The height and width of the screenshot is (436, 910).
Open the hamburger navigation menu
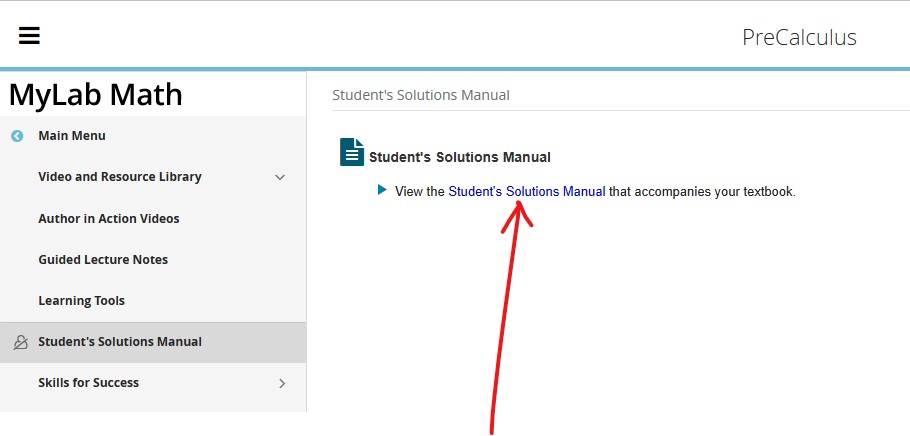pyautogui.click(x=29, y=36)
